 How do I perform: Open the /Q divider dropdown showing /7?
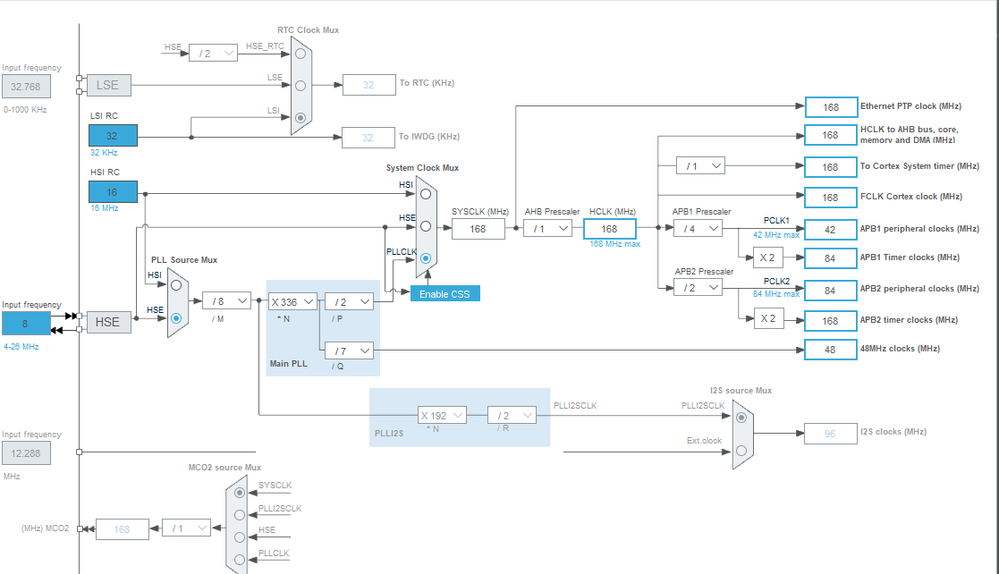[x=349, y=351]
